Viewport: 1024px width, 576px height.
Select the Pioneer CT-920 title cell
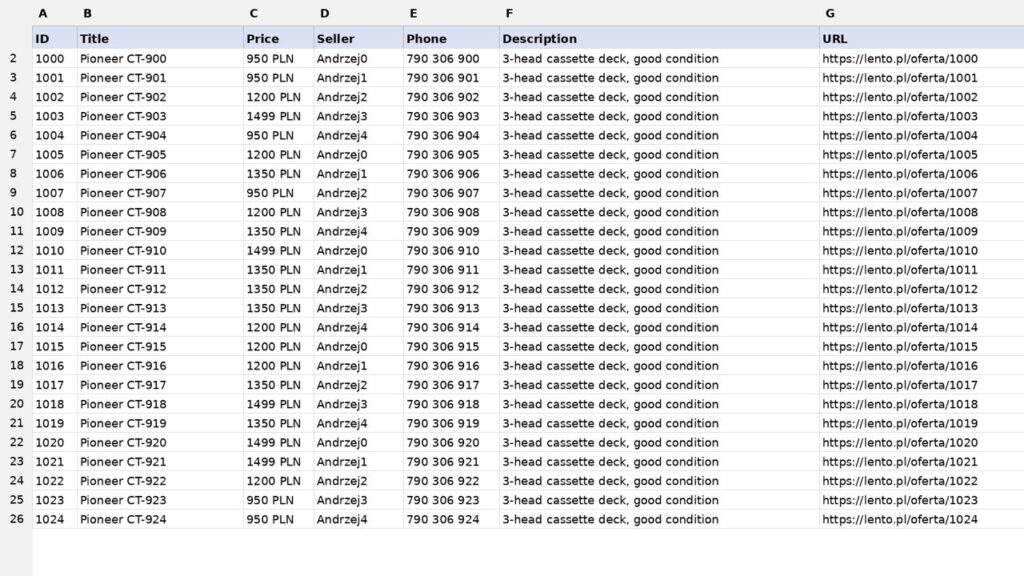point(160,443)
